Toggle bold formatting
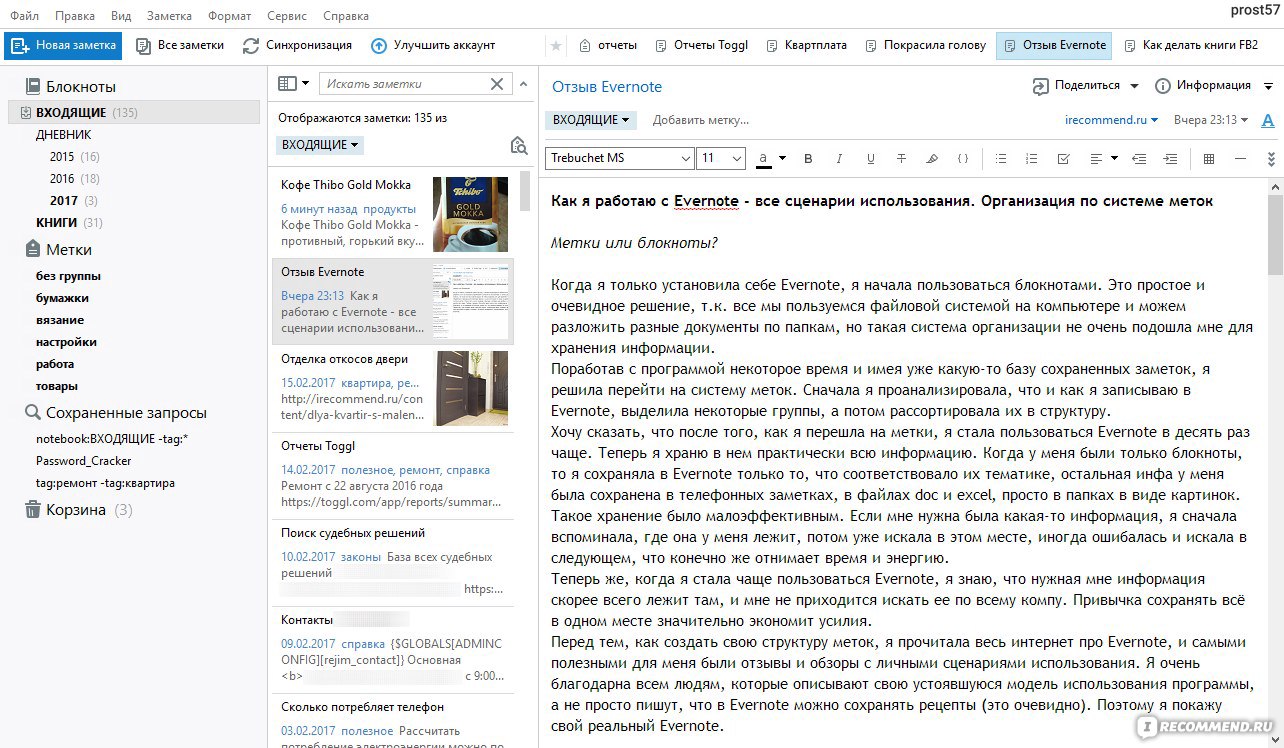The image size is (1284, 748). (x=808, y=158)
